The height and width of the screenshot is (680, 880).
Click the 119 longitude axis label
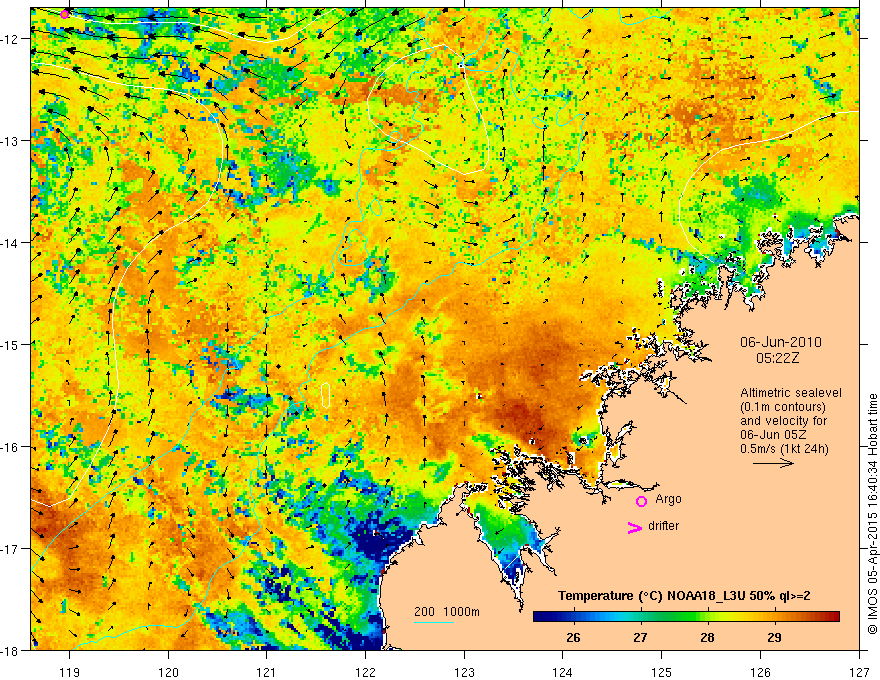pos(69,672)
